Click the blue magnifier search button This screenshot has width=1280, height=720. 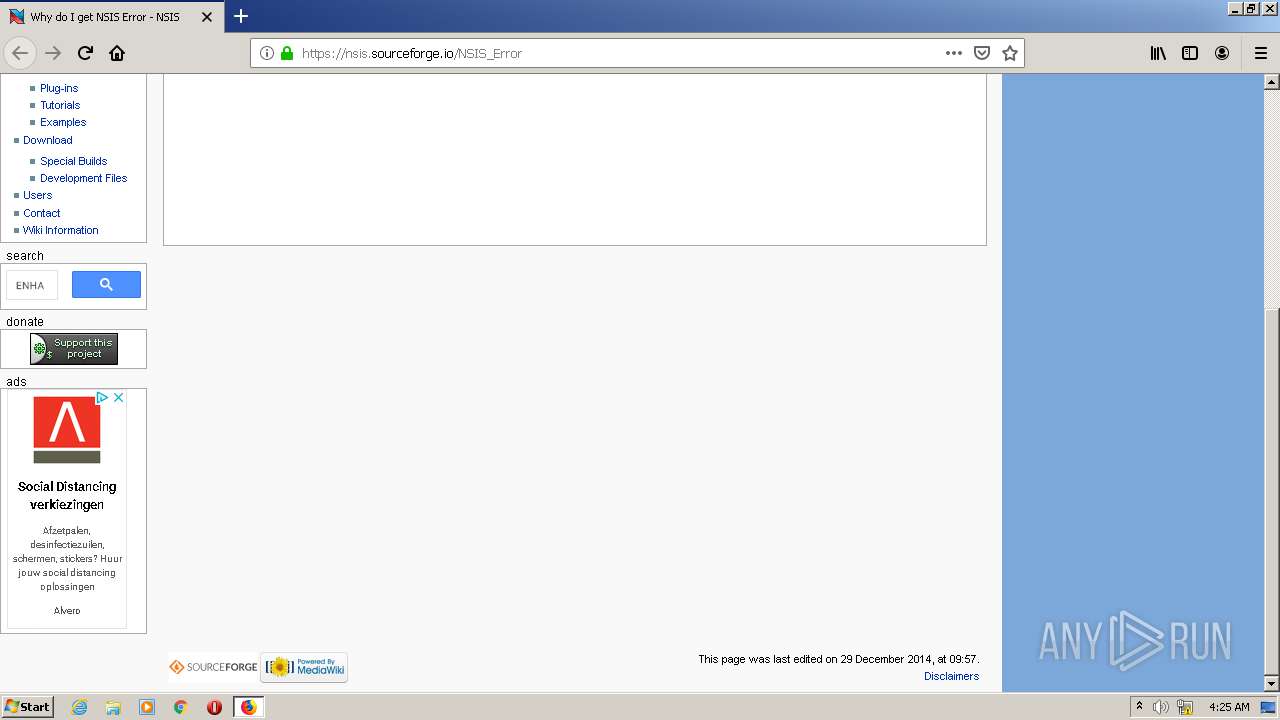click(106, 285)
